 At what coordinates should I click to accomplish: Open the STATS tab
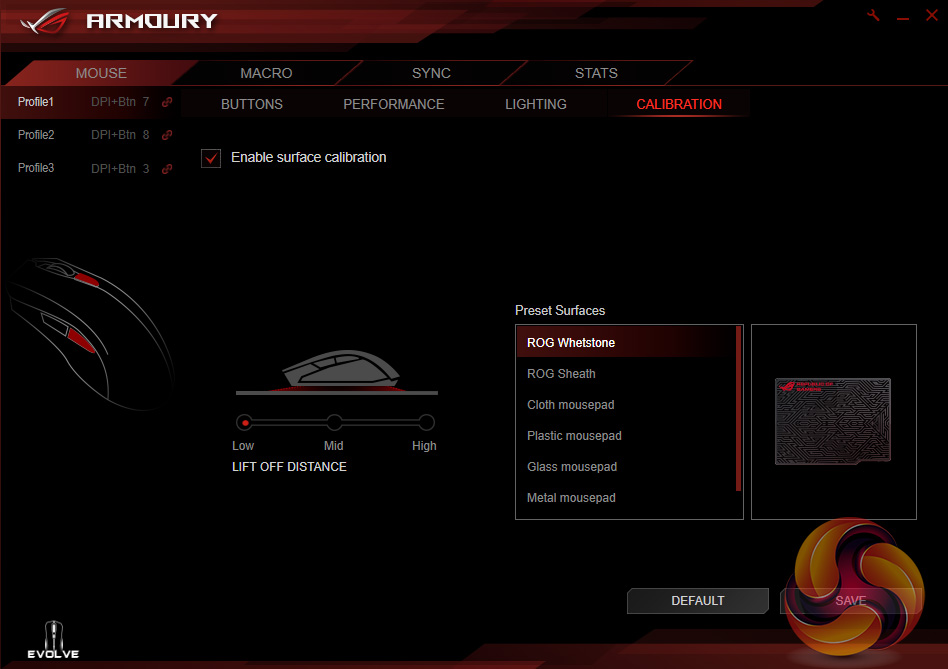pos(596,73)
